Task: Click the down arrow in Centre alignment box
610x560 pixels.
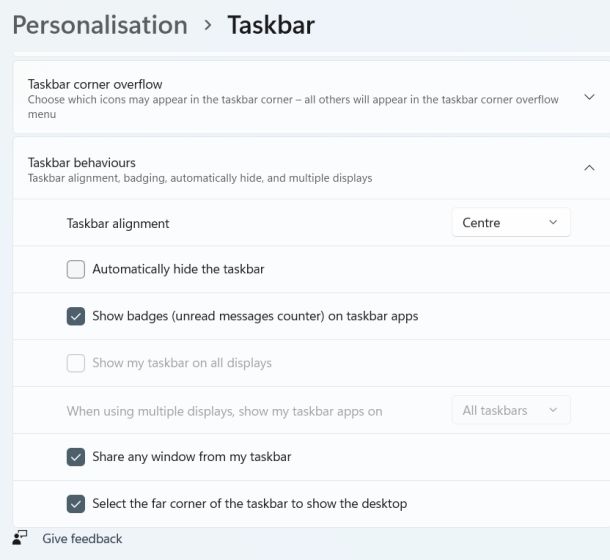Action: tap(553, 223)
